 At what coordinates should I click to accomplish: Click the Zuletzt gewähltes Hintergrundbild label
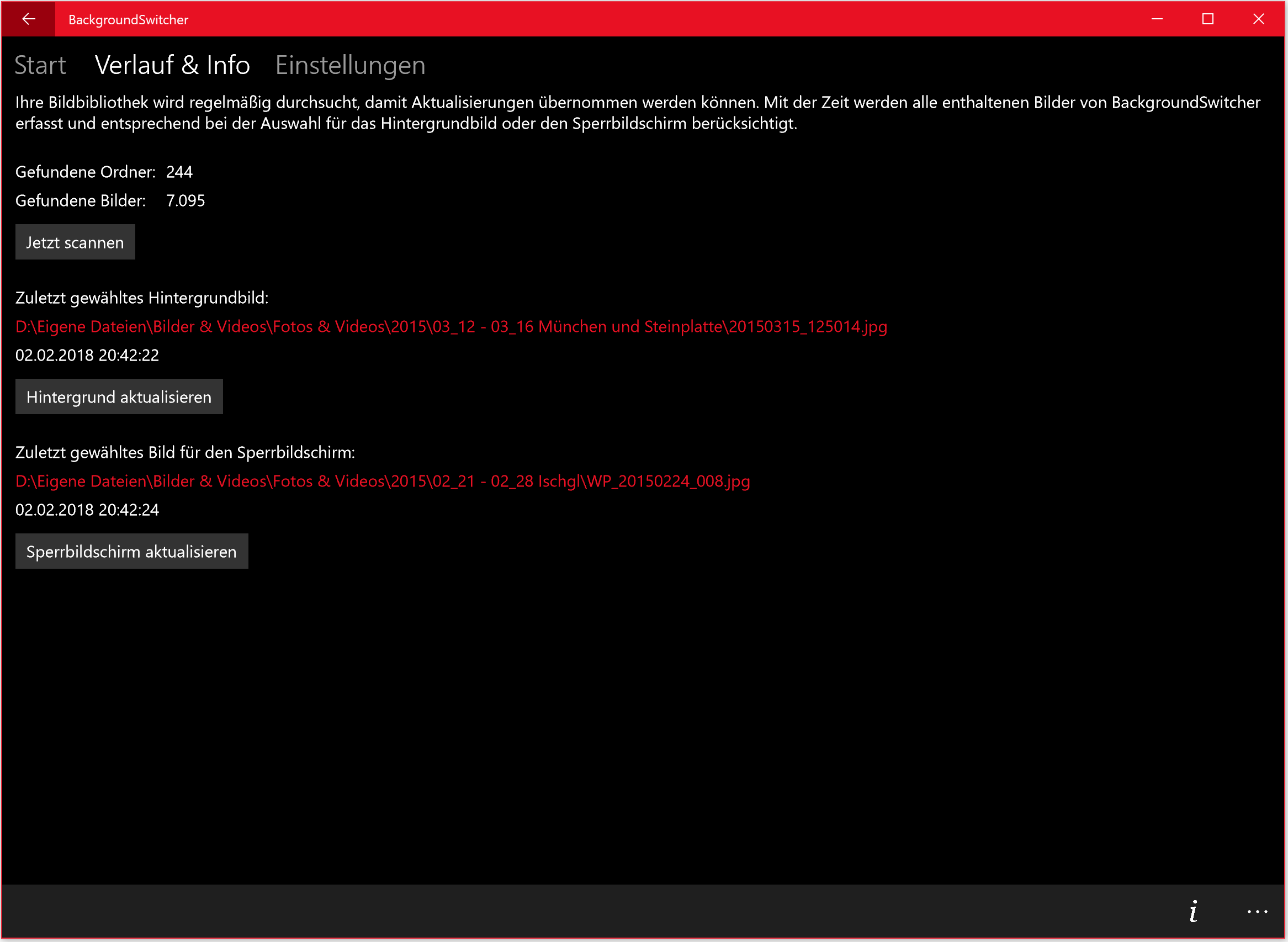pyautogui.click(x=141, y=298)
